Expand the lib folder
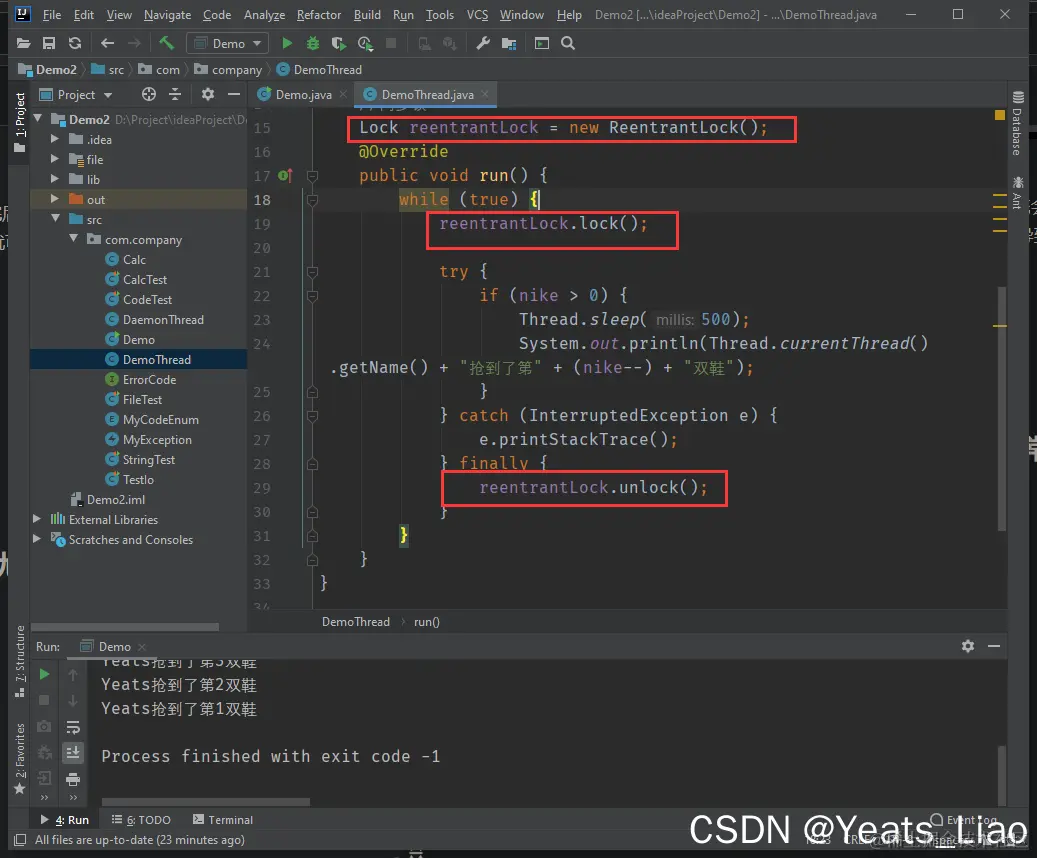Viewport: 1037px width, 858px height. coord(55,179)
